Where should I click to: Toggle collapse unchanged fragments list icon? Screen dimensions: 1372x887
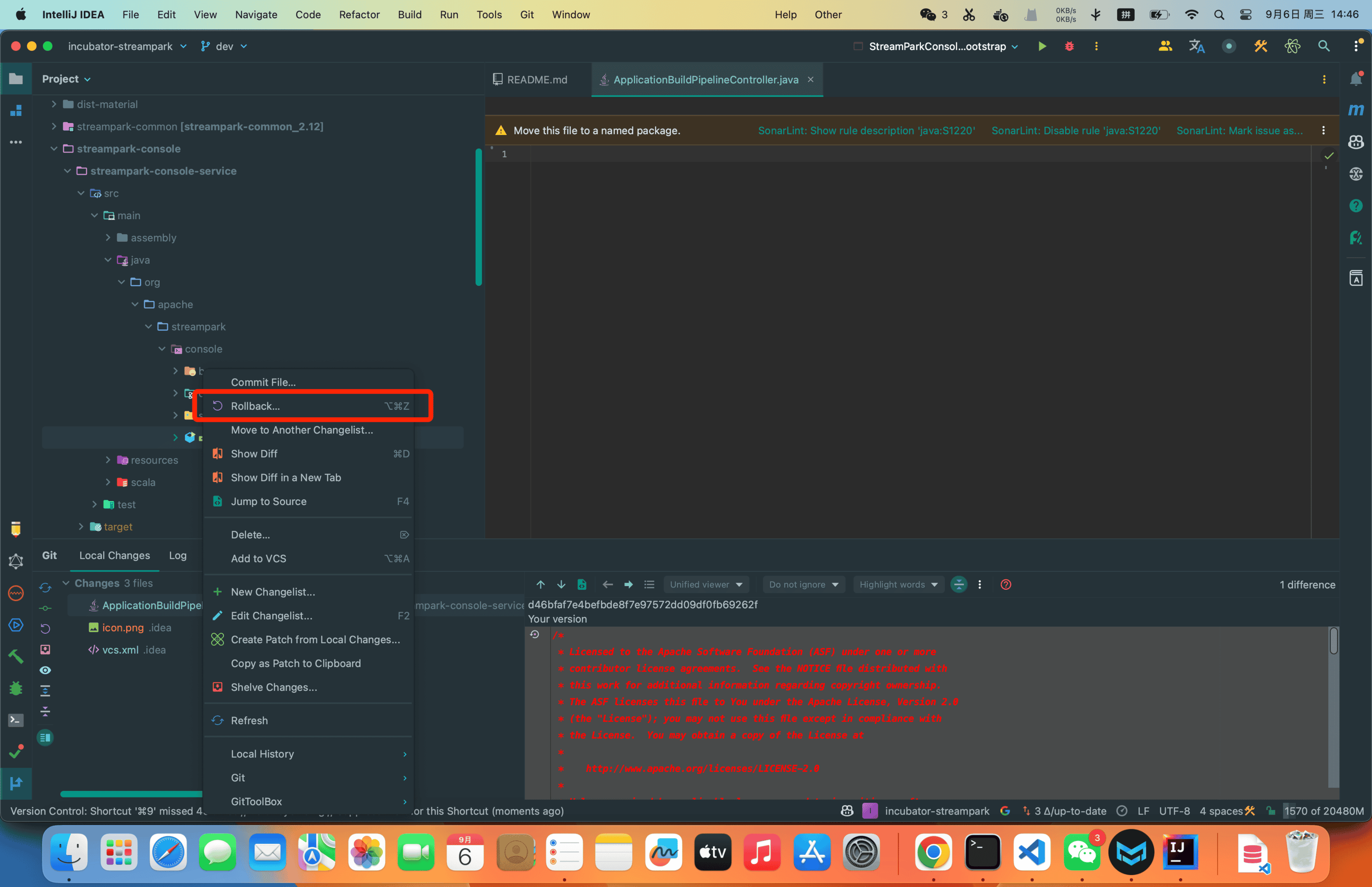[649, 584]
